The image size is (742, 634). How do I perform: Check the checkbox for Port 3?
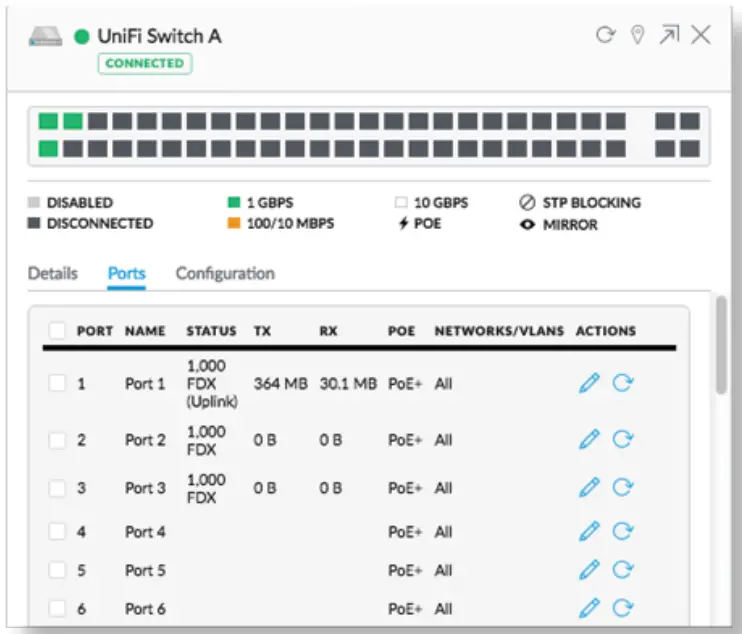coord(57,488)
